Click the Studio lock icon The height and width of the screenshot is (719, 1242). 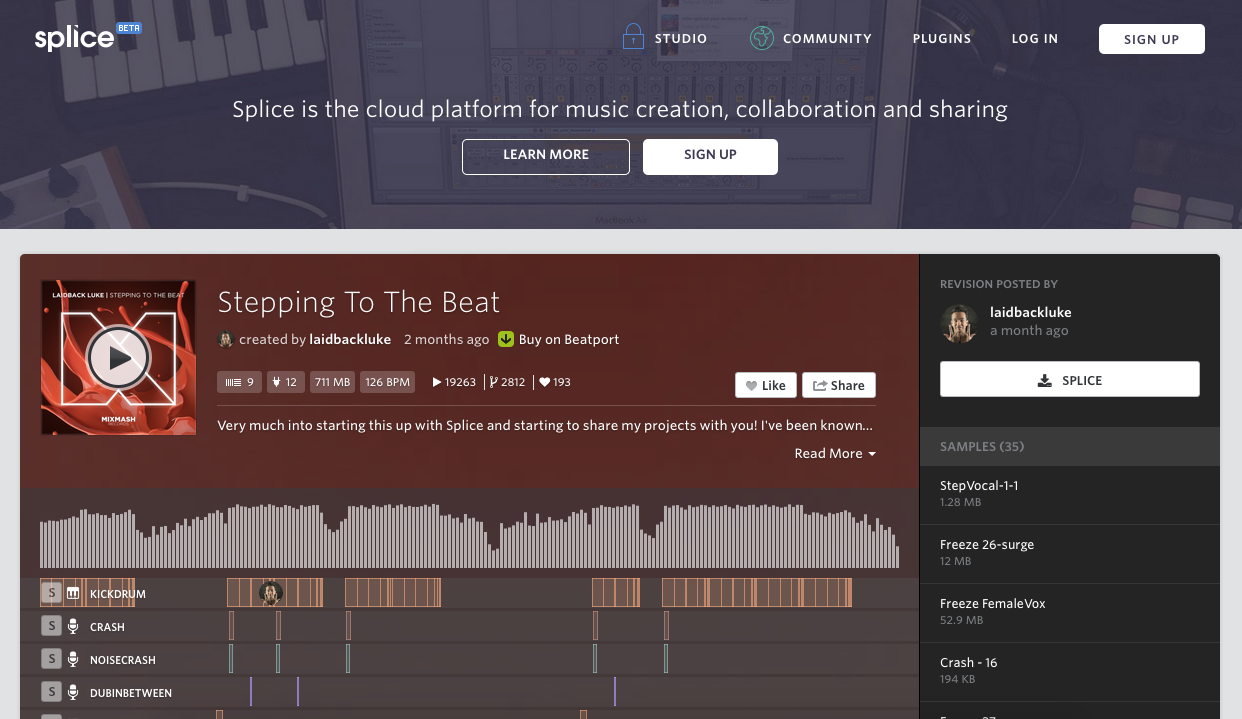point(633,38)
